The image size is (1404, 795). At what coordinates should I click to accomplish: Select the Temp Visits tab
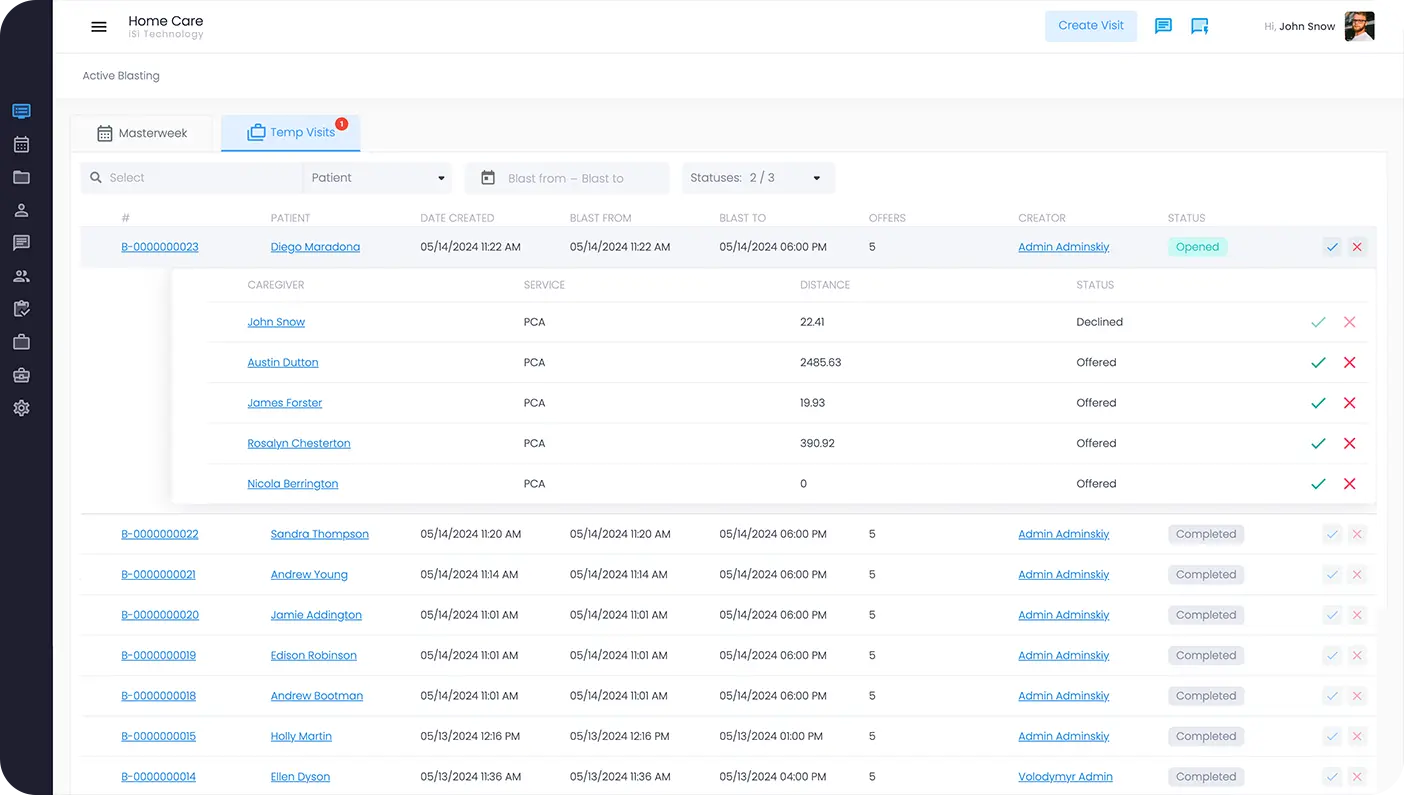(x=291, y=133)
